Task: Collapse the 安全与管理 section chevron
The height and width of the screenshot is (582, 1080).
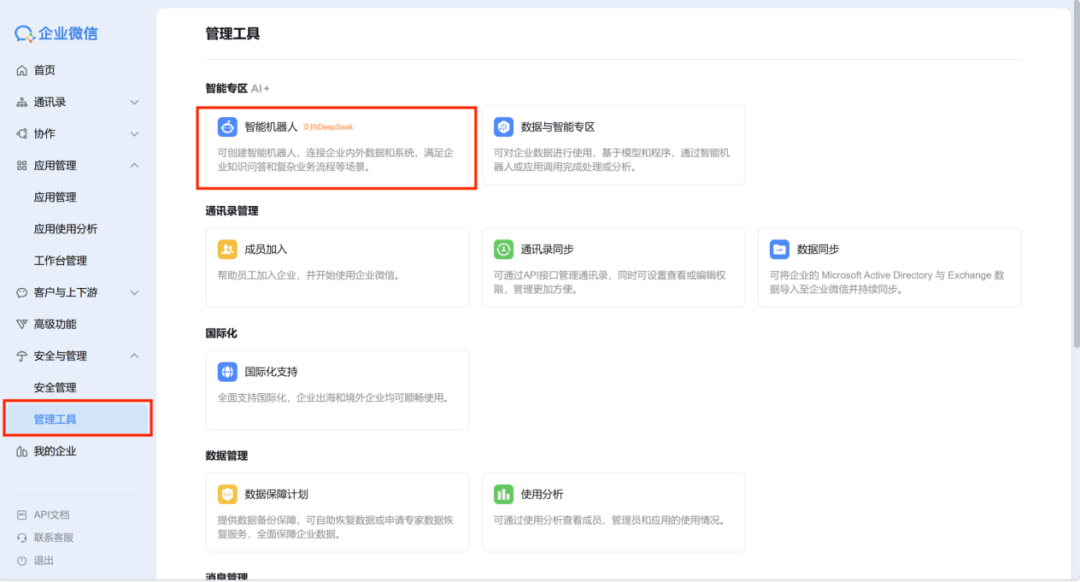Action: [134, 356]
